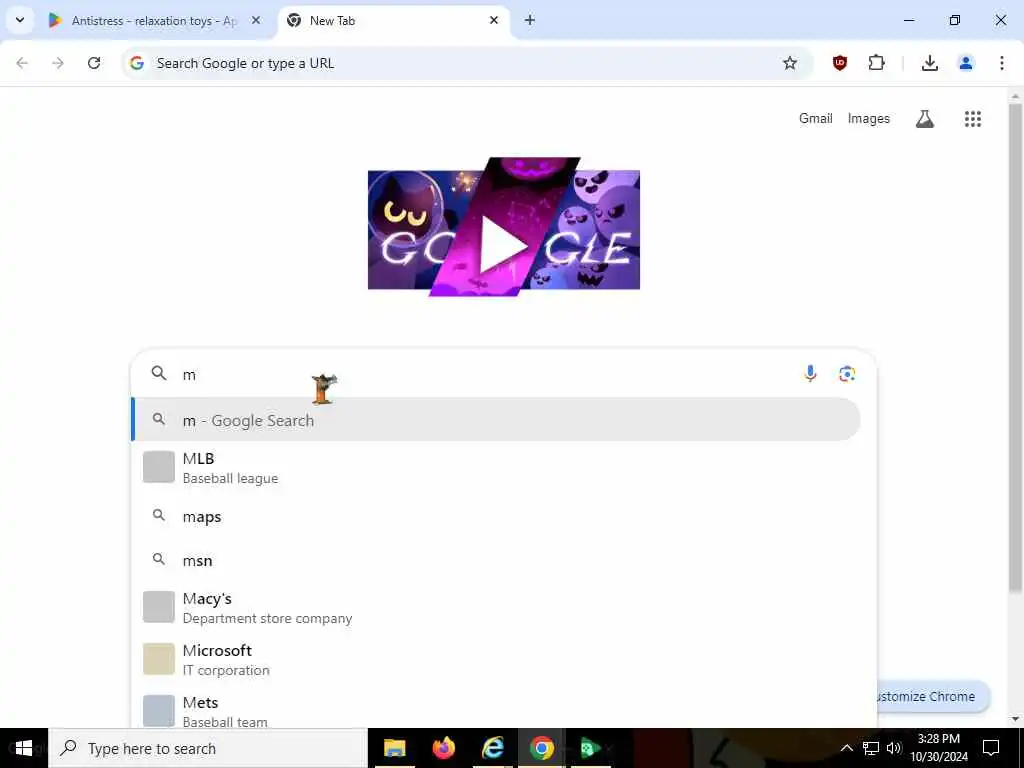
Task: Select the m - Google Search suggestion
Action: point(496,420)
